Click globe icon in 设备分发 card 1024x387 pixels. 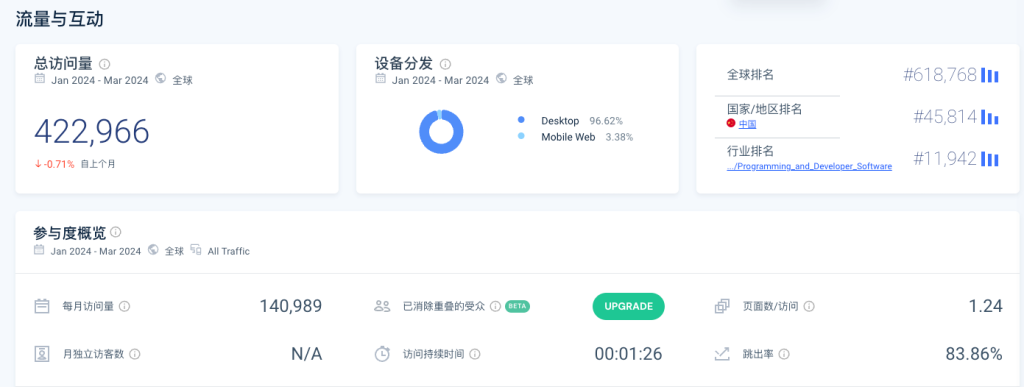pyautogui.click(x=502, y=79)
